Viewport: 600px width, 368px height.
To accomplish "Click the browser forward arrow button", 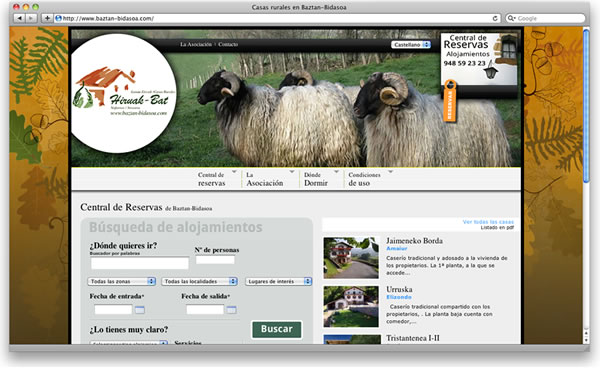I will 31,18.
